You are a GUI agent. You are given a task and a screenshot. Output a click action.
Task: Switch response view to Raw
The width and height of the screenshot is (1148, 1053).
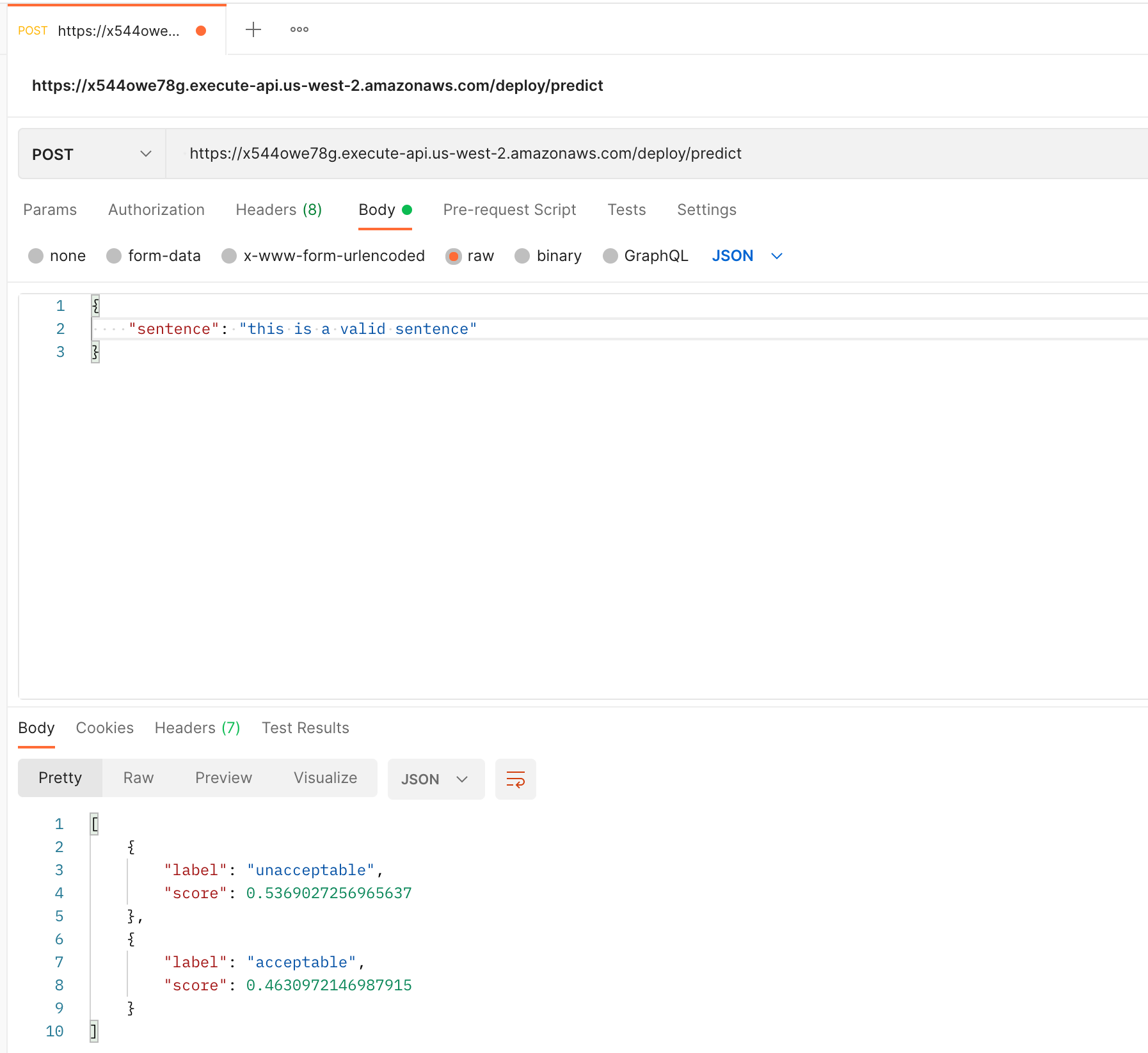click(138, 778)
